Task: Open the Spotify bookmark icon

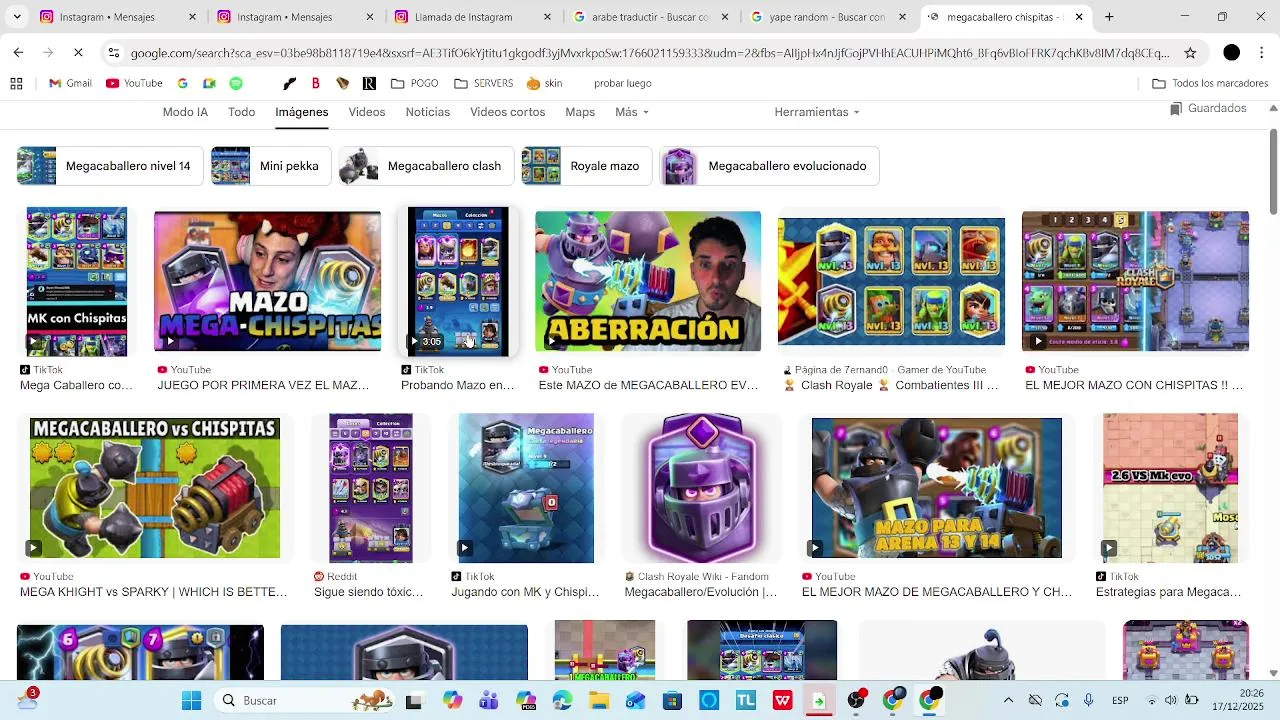Action: pyautogui.click(x=236, y=84)
